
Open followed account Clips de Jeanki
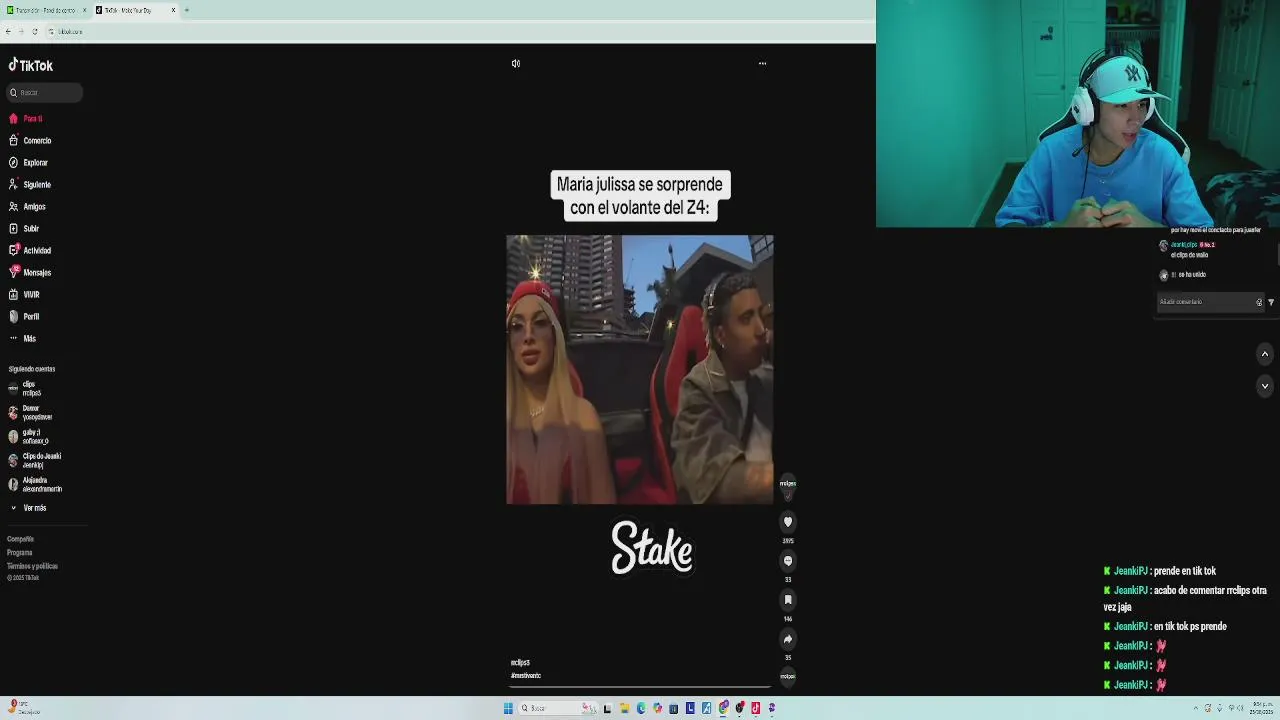35,460
